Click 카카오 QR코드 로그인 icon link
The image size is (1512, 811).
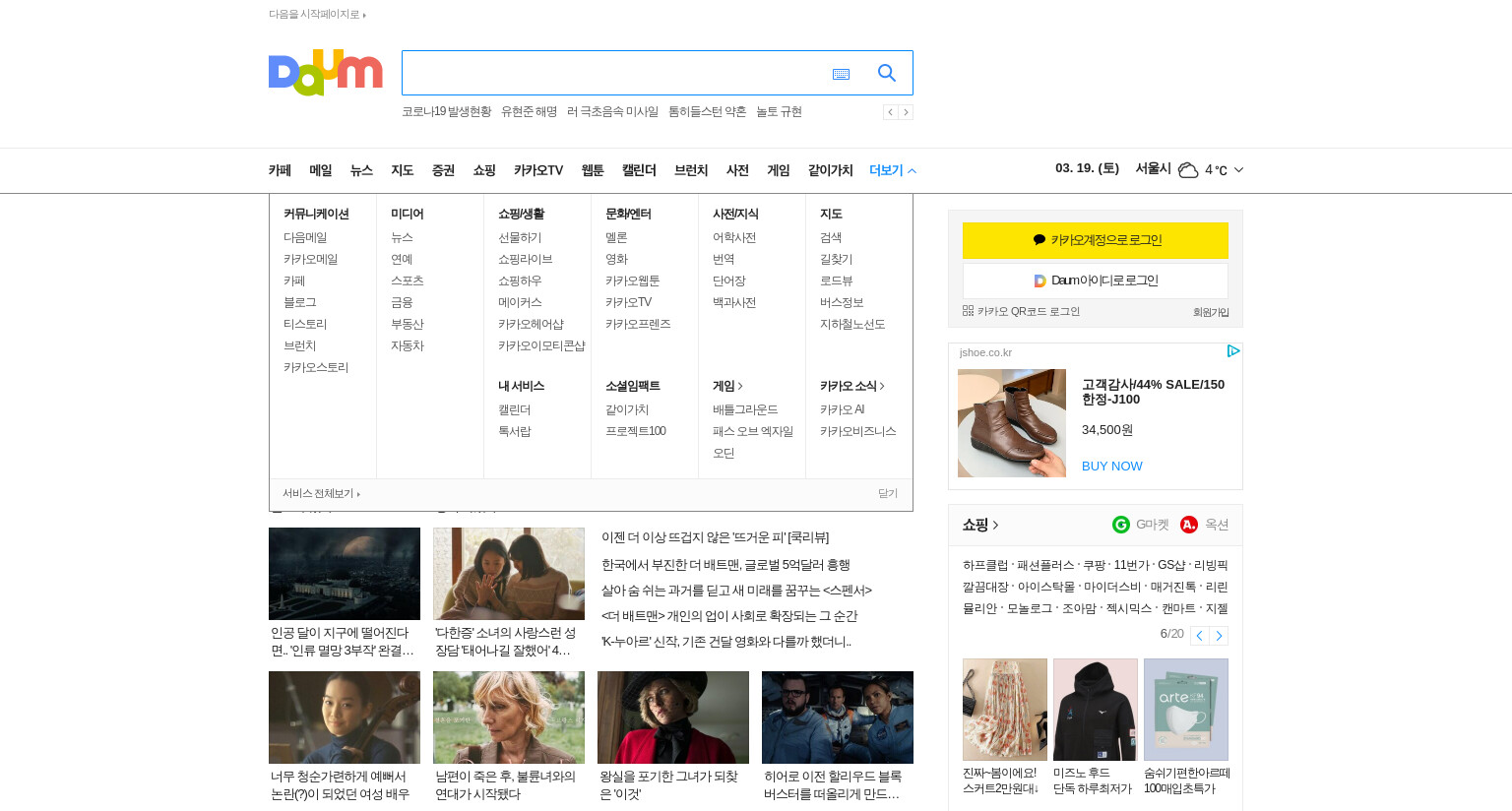[x=1022, y=311]
